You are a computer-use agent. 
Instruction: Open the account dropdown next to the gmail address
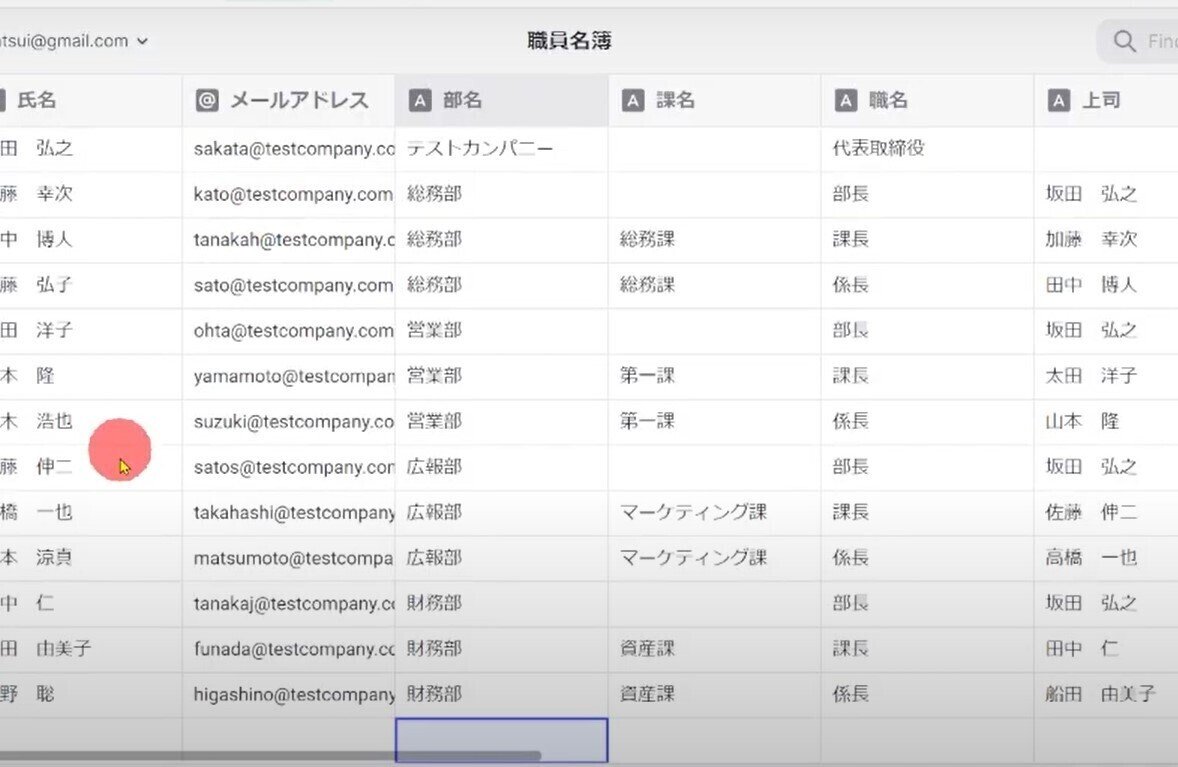[142, 41]
